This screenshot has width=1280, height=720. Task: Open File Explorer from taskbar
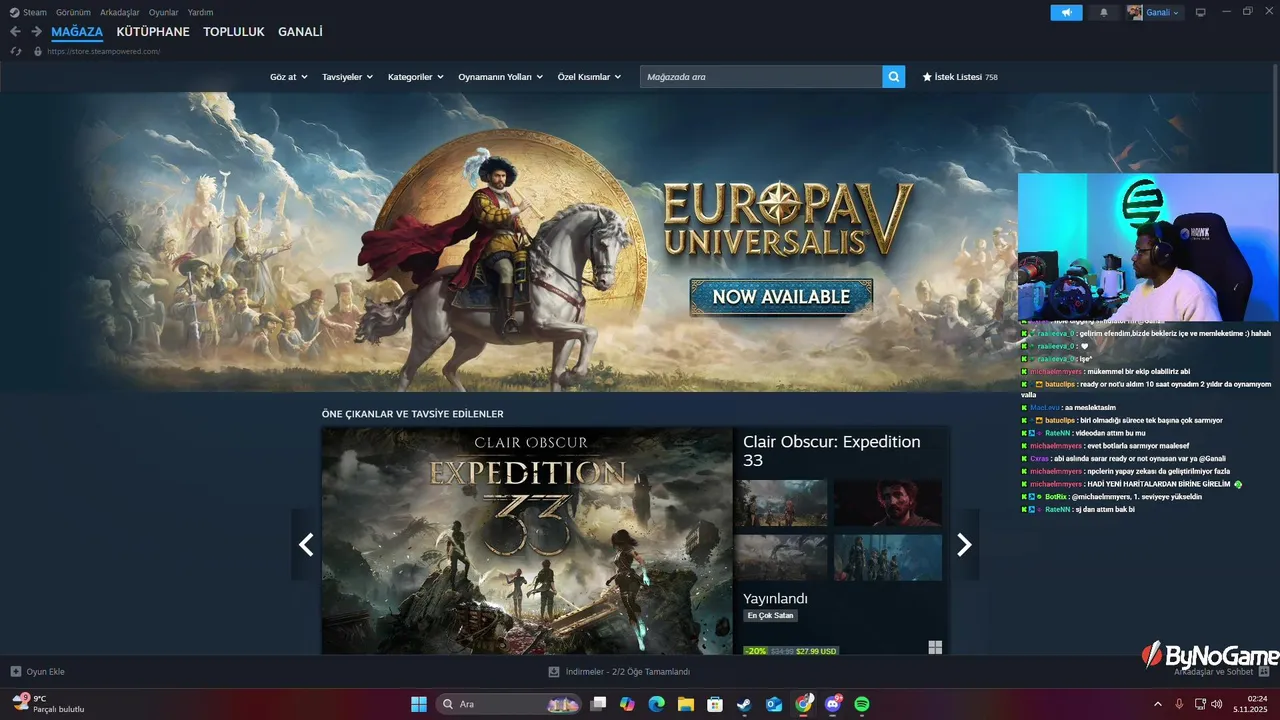tap(686, 704)
